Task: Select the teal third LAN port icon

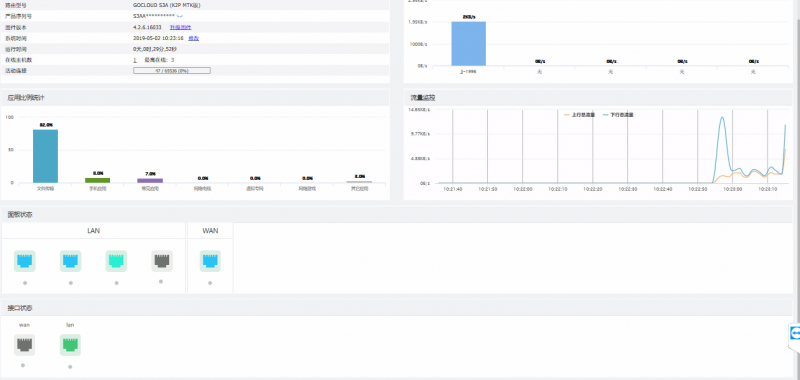Action: click(116, 261)
